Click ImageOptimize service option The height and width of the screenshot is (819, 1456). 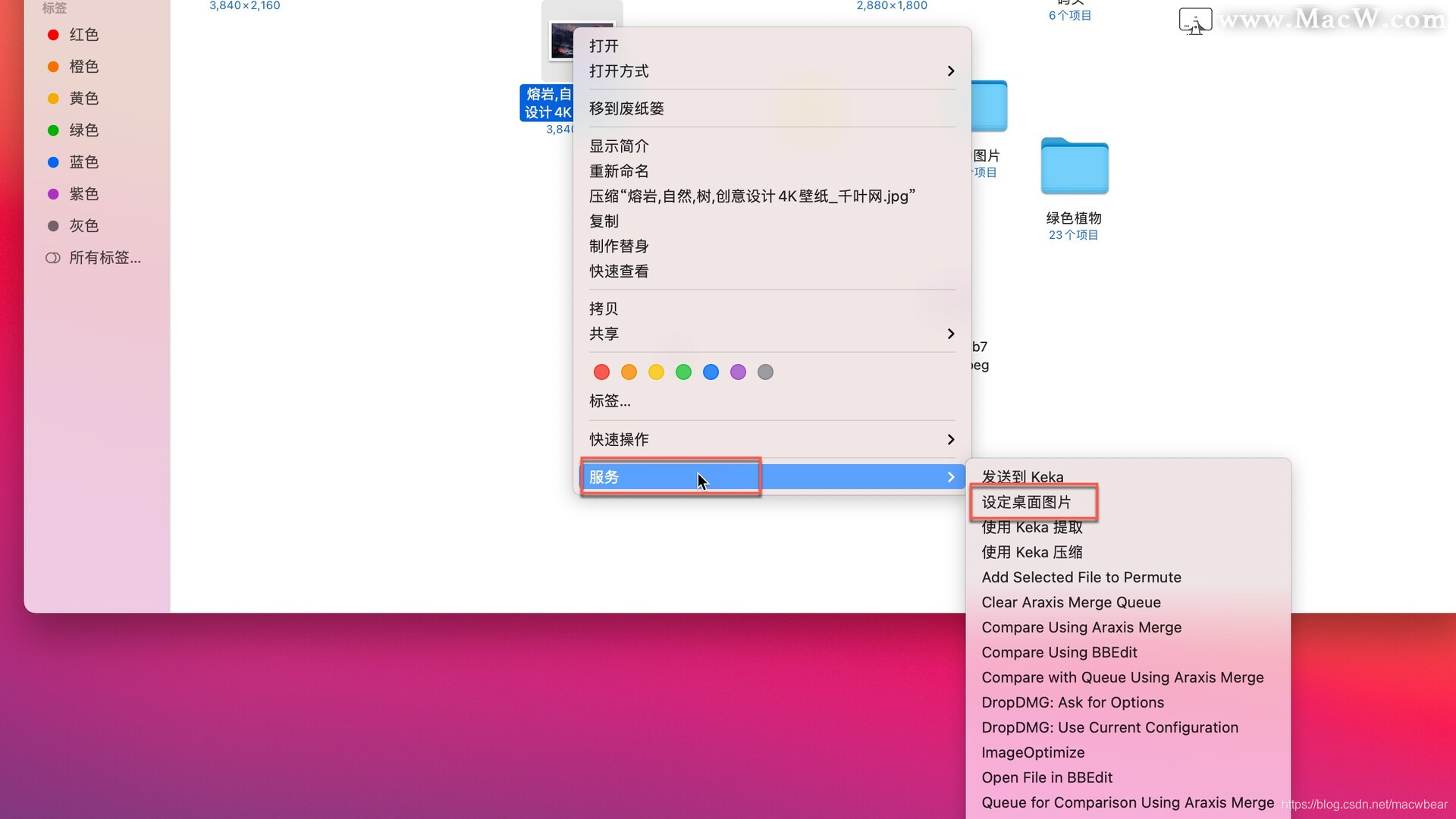tap(1033, 752)
